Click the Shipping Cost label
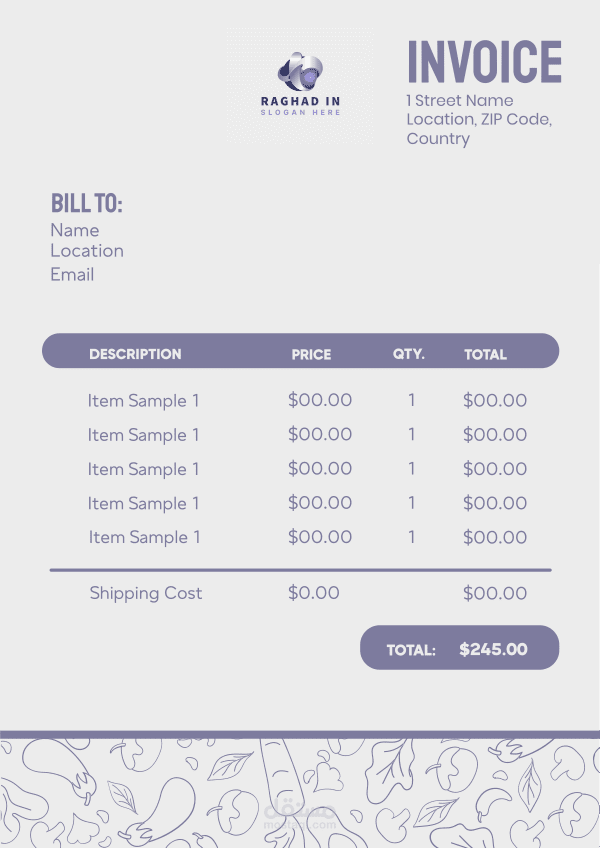This screenshot has height=848, width=600. click(x=146, y=593)
